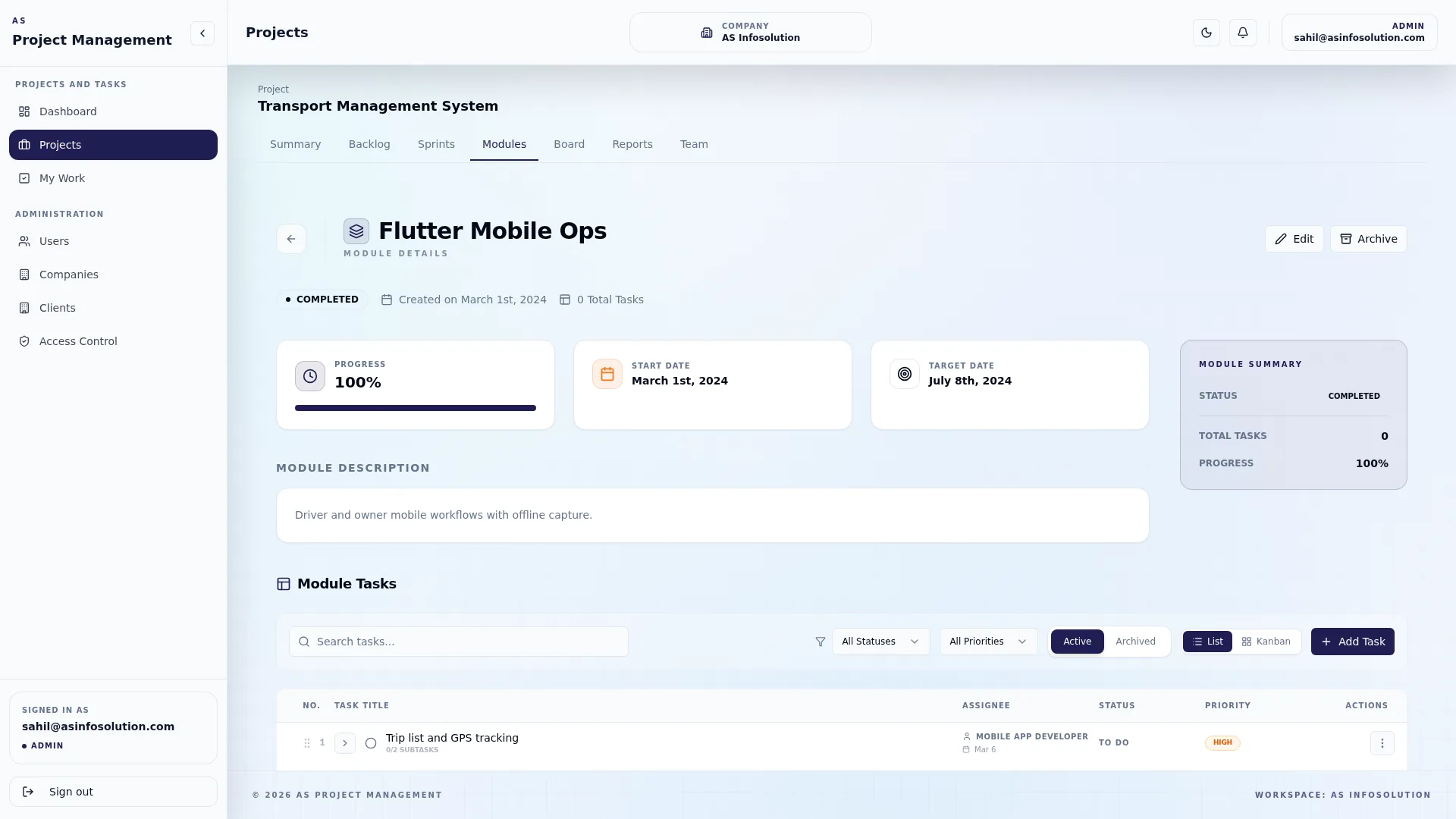
Task: Open the AS Infosolution company selector
Action: 751,33
